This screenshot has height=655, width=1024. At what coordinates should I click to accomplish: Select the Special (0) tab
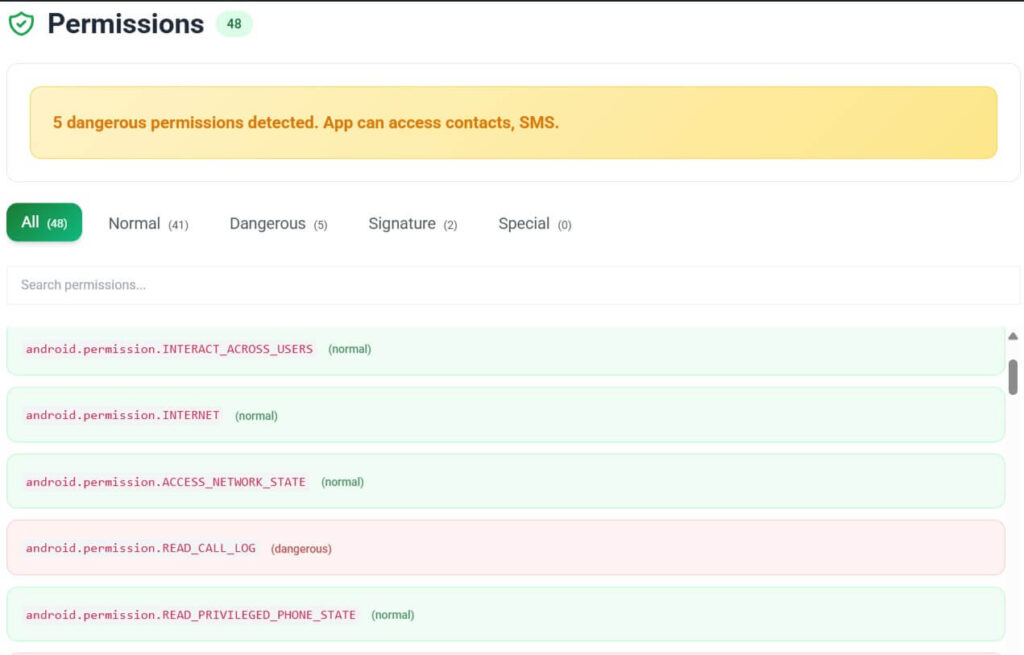coord(535,223)
